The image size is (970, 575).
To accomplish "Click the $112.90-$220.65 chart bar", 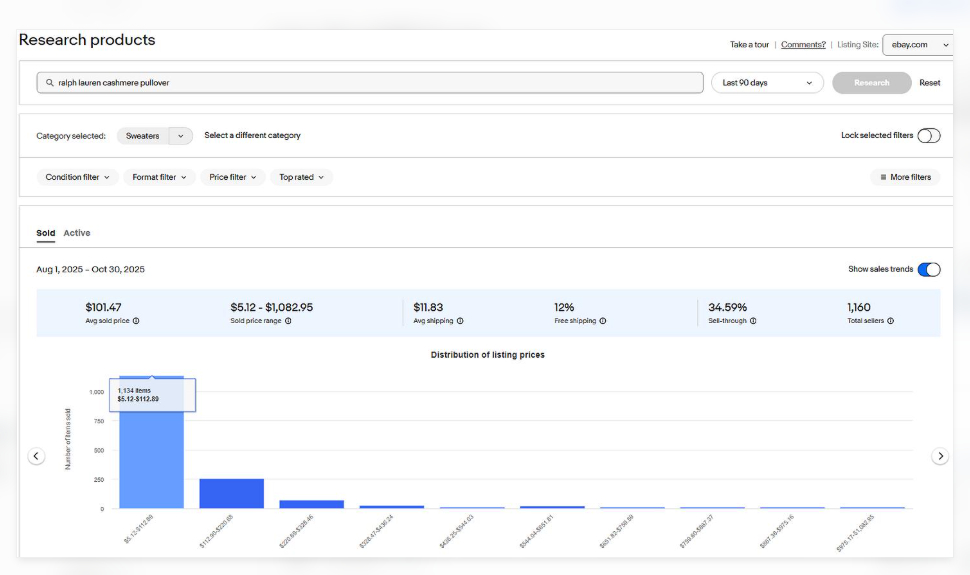I will click(x=231, y=493).
